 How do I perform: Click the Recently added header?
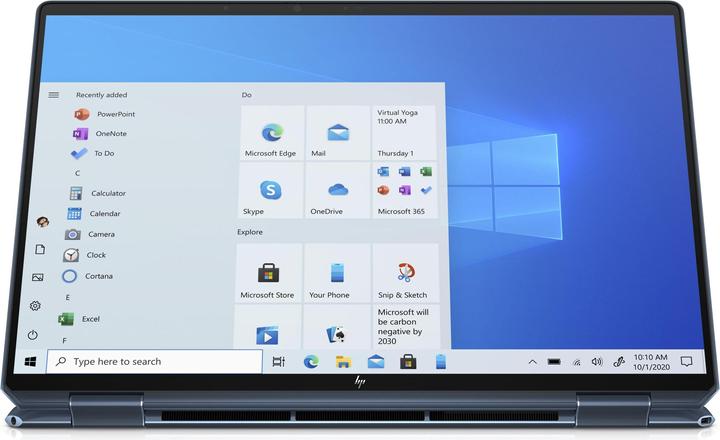point(101,95)
